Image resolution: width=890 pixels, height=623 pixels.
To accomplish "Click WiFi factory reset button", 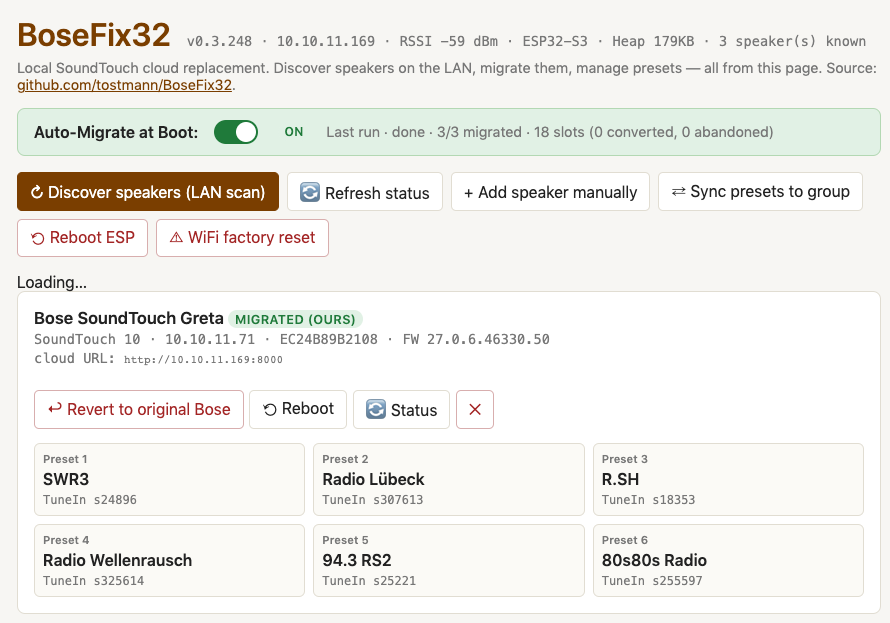I will tap(242, 238).
